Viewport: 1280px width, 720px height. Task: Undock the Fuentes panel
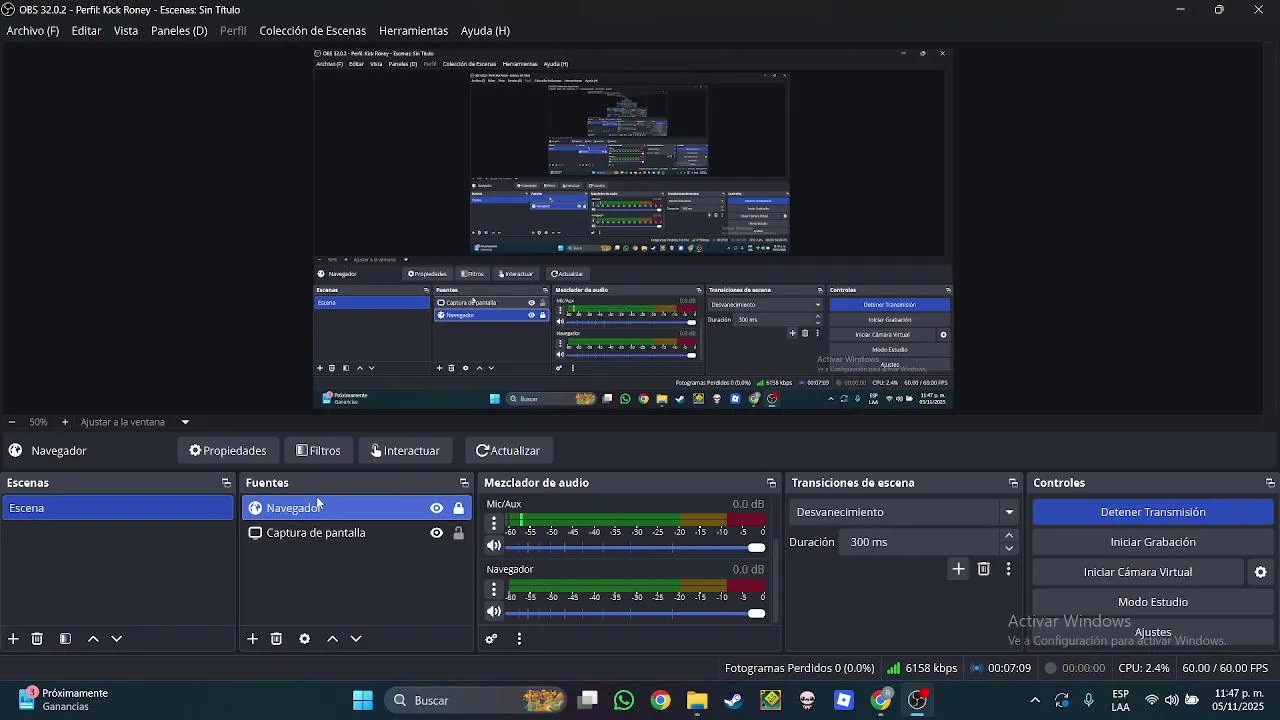tap(464, 483)
